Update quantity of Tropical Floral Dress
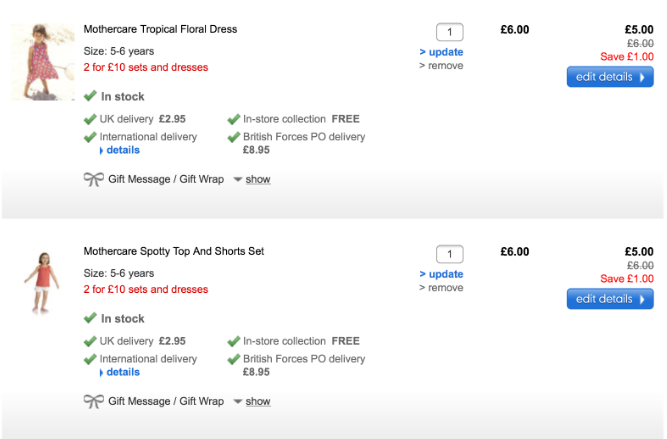Image resolution: width=667 pixels, height=439 pixels. 441,52
